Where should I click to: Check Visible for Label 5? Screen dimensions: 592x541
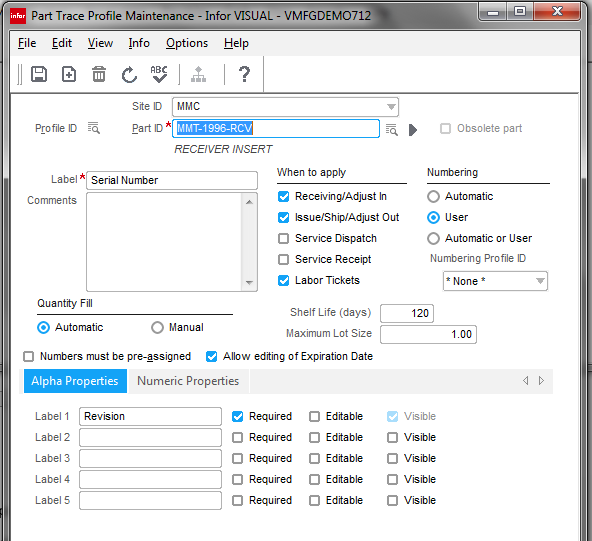coord(393,501)
